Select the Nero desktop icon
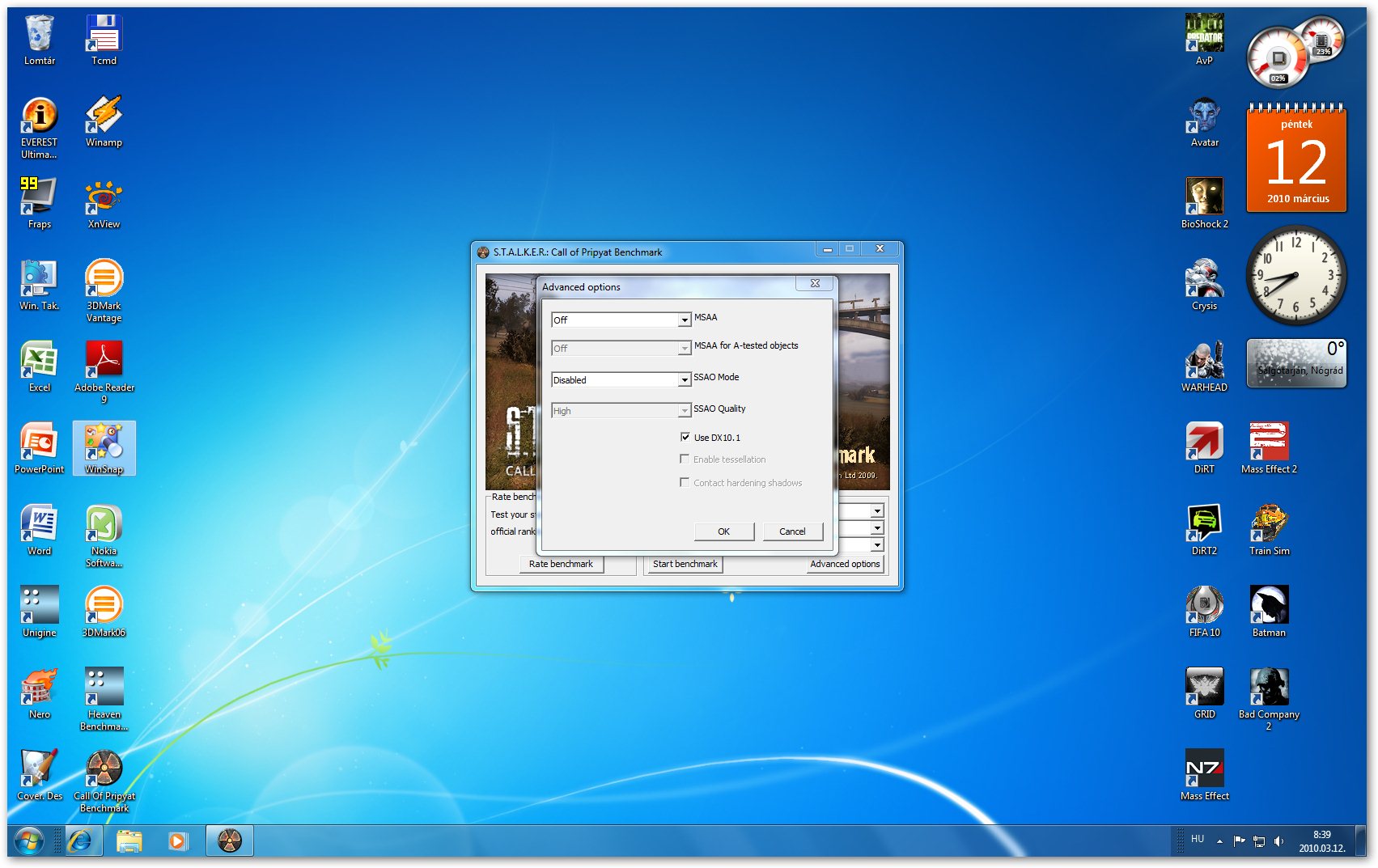1378x868 pixels. click(39, 693)
